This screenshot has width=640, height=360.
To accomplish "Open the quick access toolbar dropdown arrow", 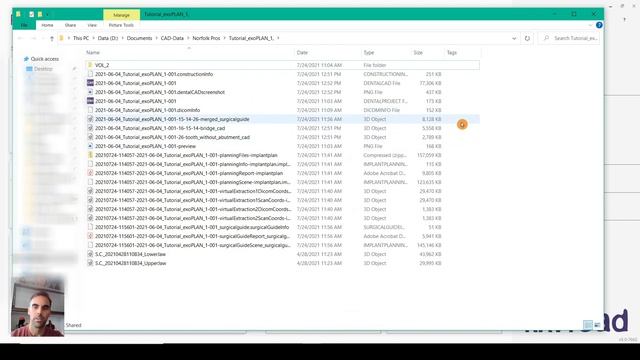I will click(48, 15).
